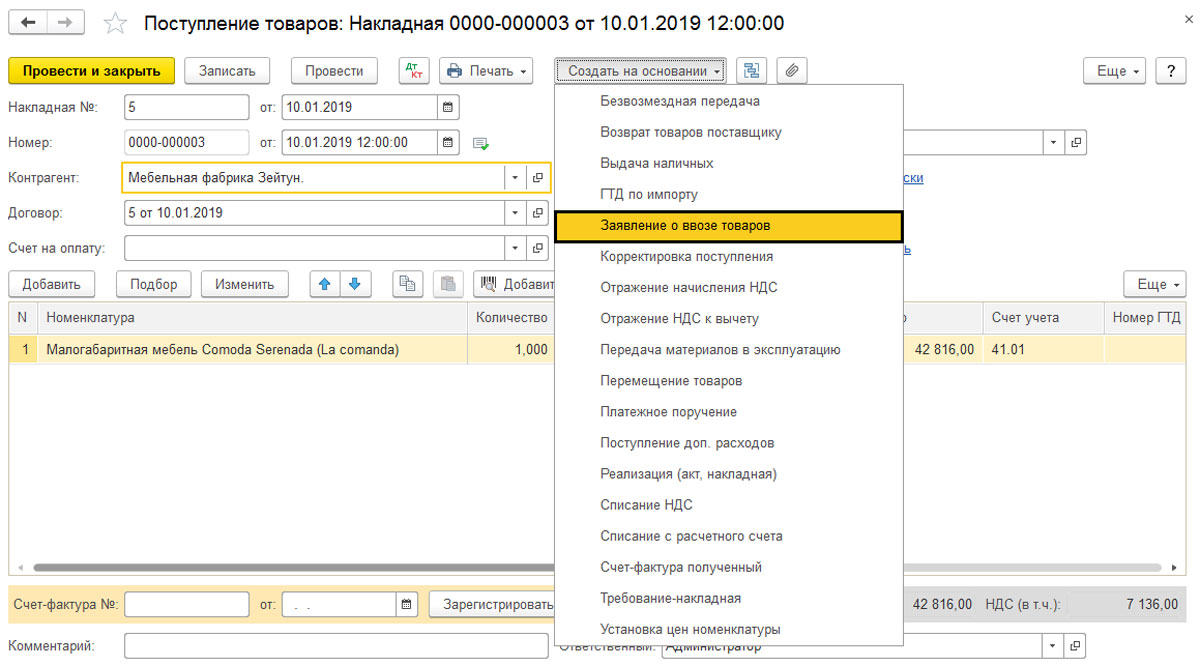Open Контрагент form with open icon

tap(538, 178)
